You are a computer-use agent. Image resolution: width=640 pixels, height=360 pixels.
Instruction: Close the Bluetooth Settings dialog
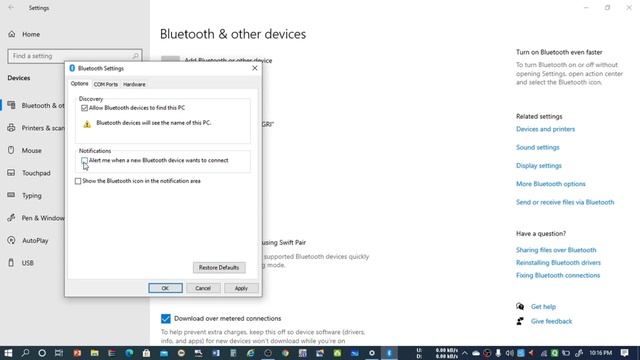tap(255, 68)
